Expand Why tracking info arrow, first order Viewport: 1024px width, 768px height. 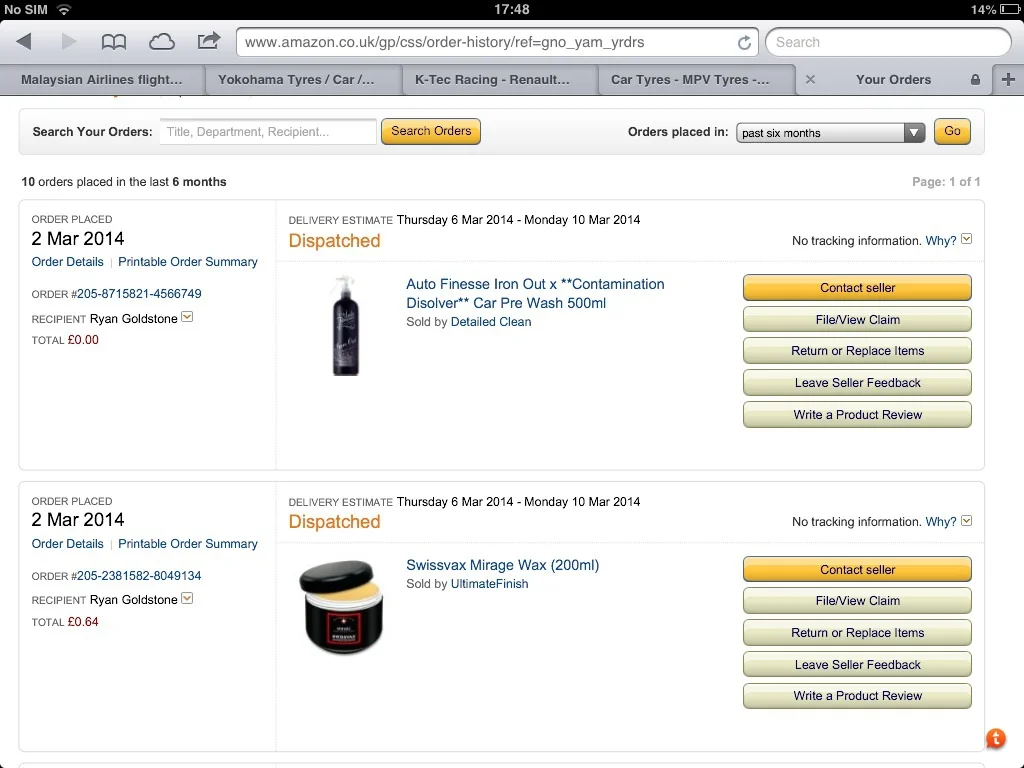pyautogui.click(x=967, y=239)
